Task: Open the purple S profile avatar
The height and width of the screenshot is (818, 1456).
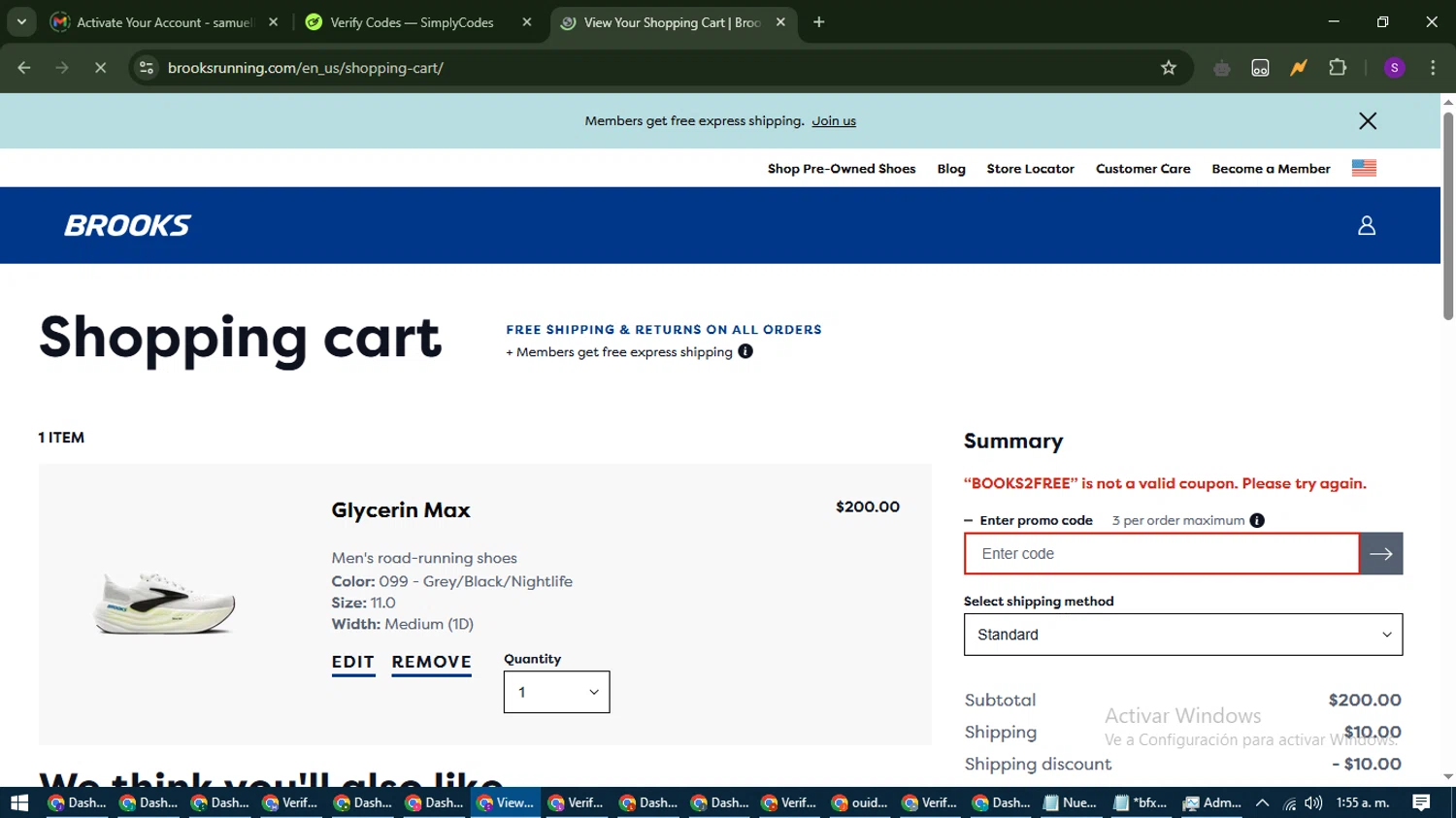Action: pos(1394,67)
